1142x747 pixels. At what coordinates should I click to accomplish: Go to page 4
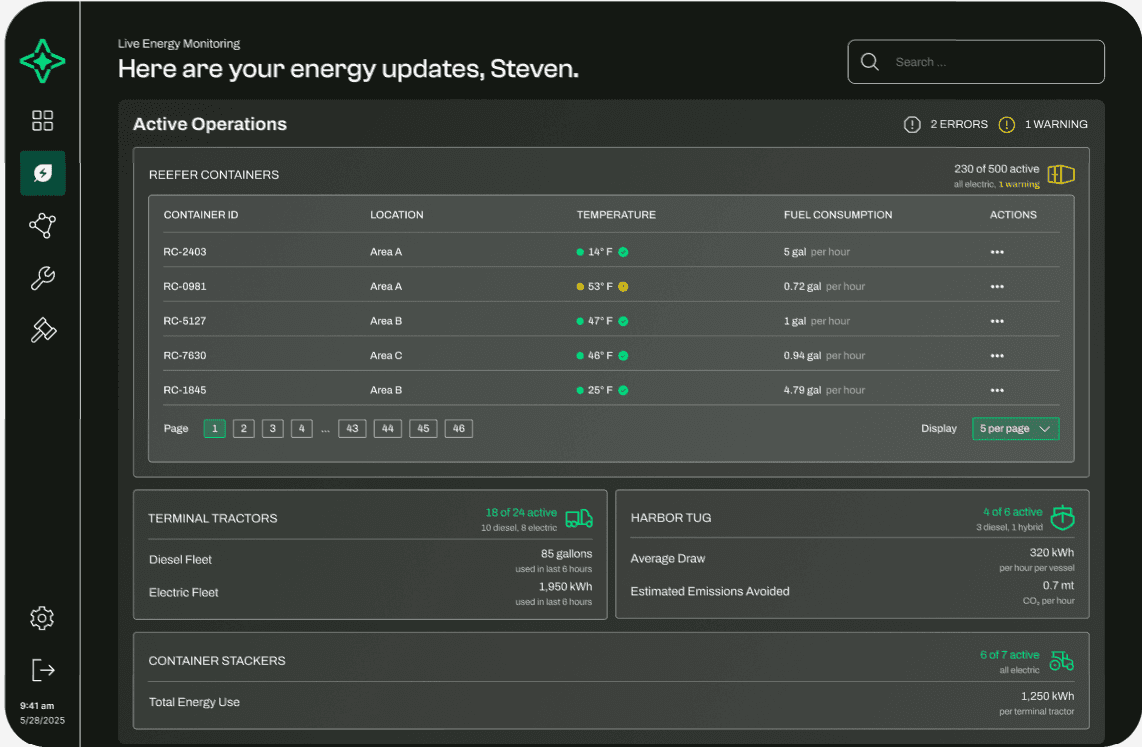click(x=302, y=429)
